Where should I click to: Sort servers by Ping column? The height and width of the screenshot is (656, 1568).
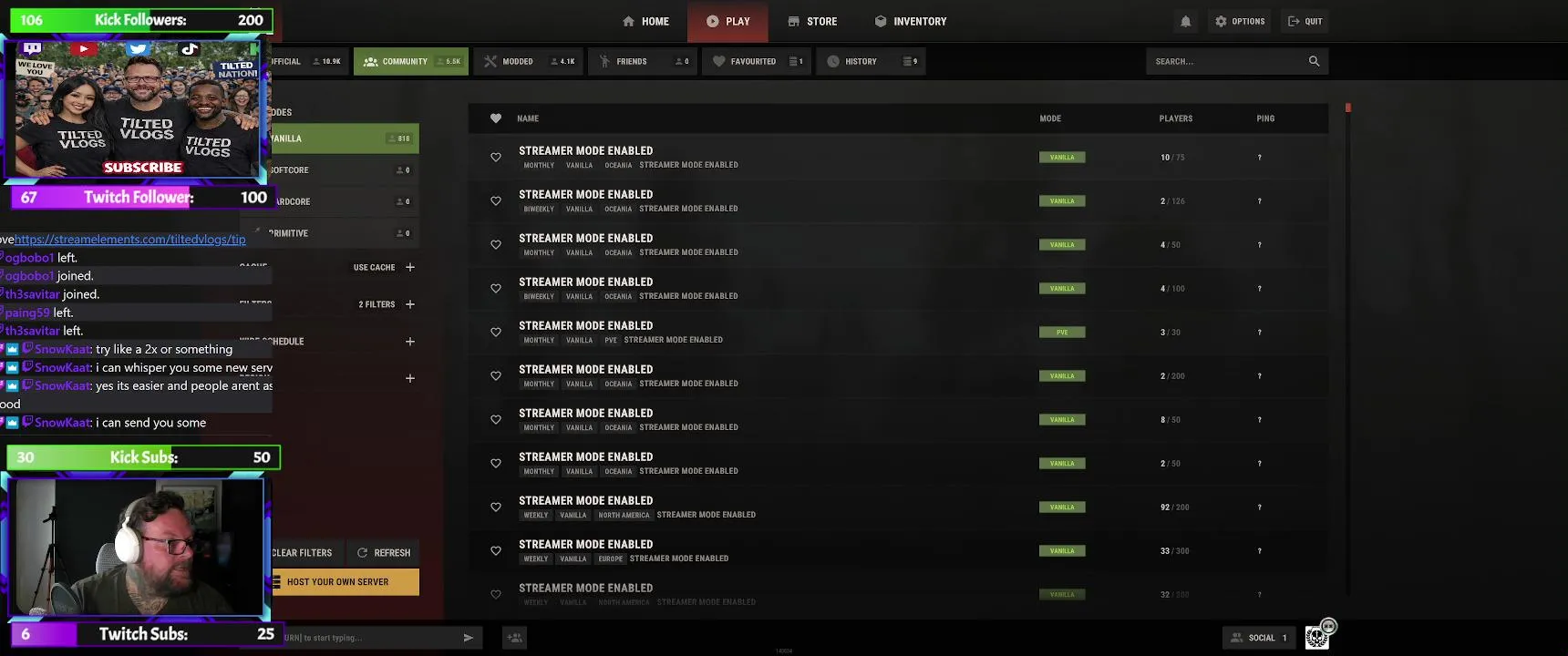click(1265, 118)
